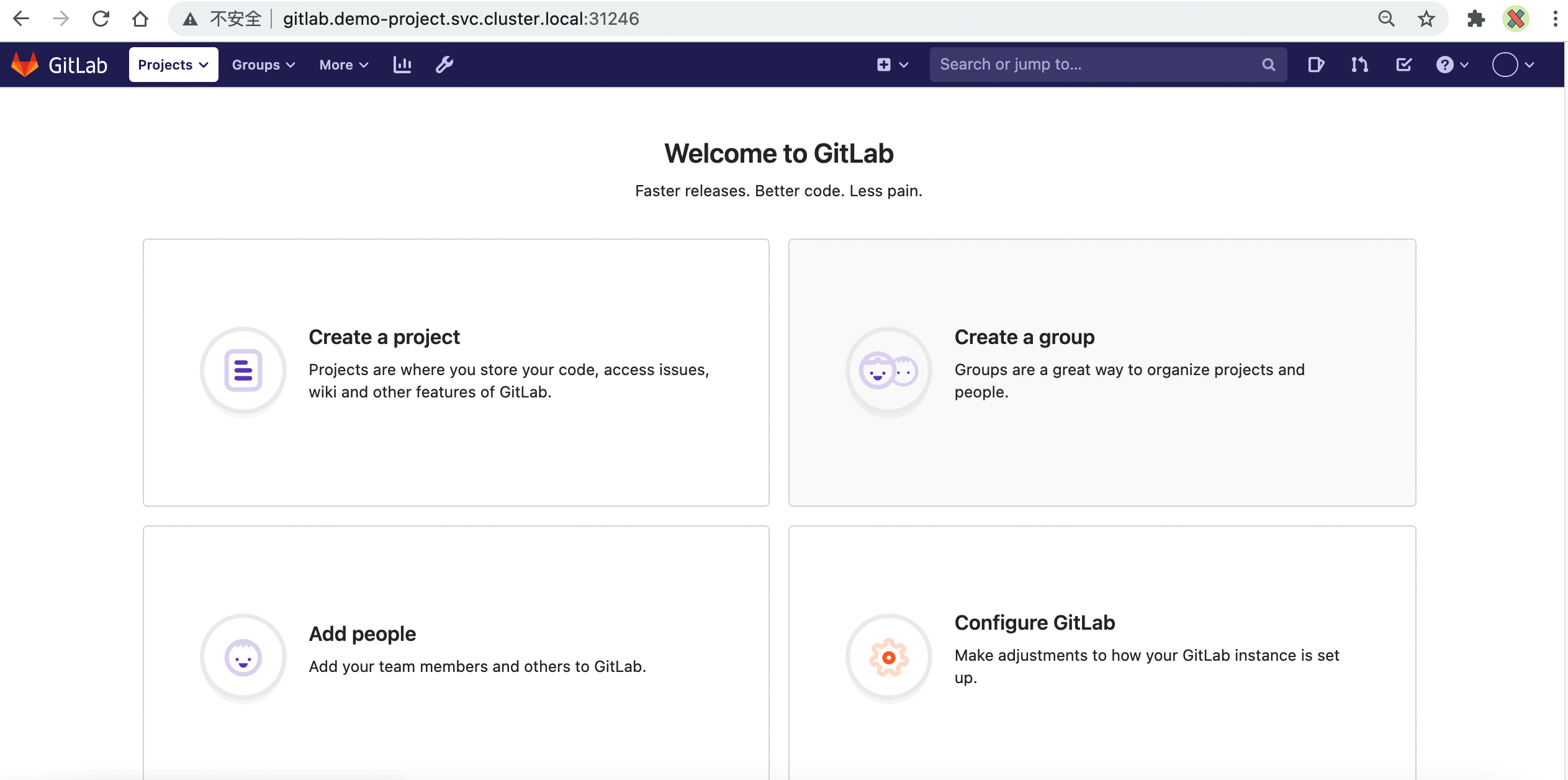Click the Create a group card
Screen dimensions: 1568x780
click(1102, 371)
